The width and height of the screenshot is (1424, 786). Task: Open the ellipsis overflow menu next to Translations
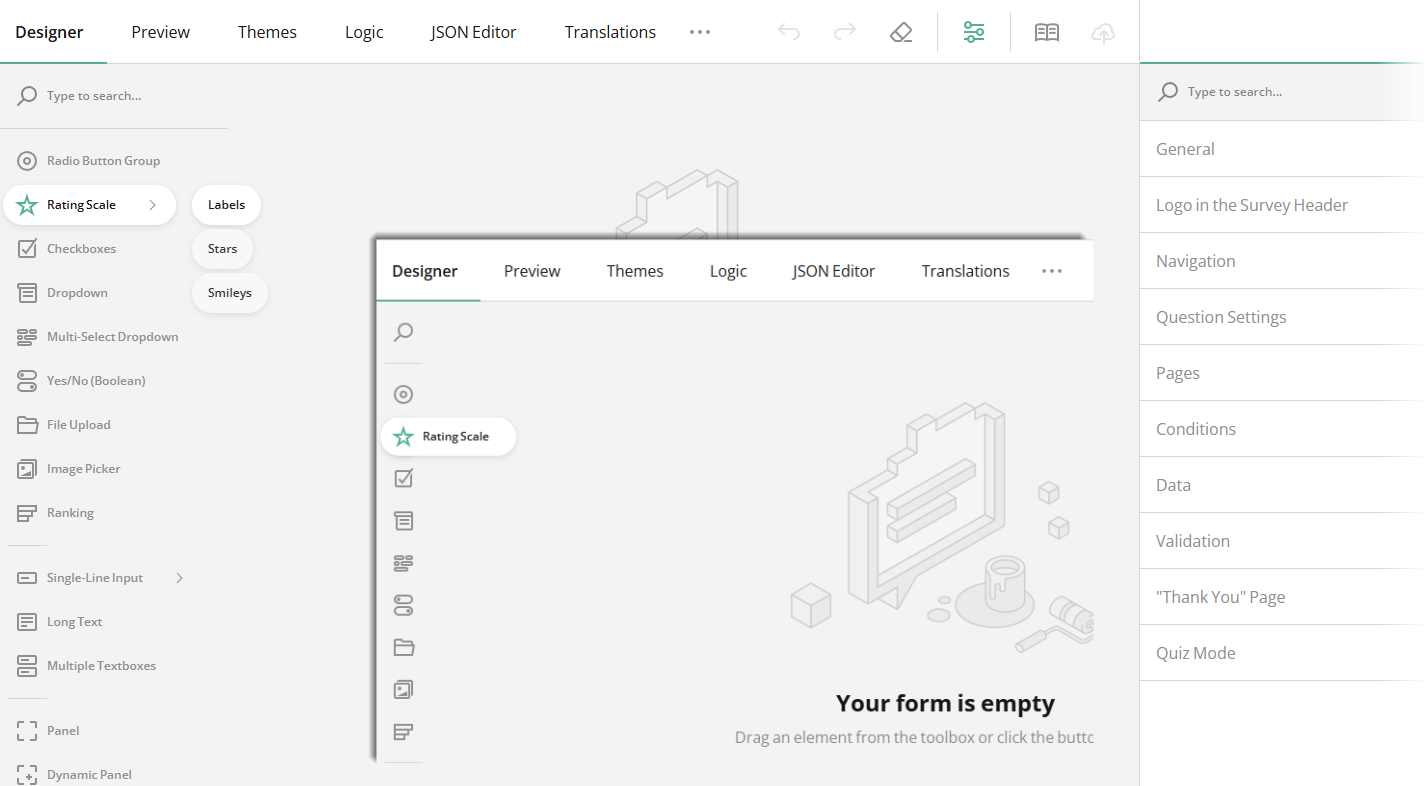pyautogui.click(x=700, y=31)
